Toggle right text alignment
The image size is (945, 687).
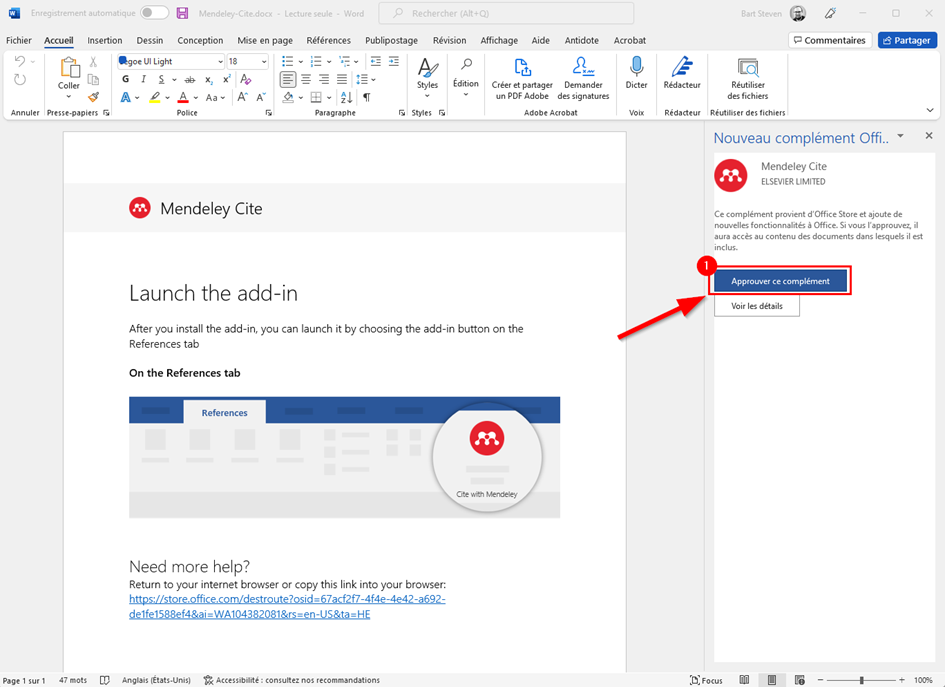[324, 80]
